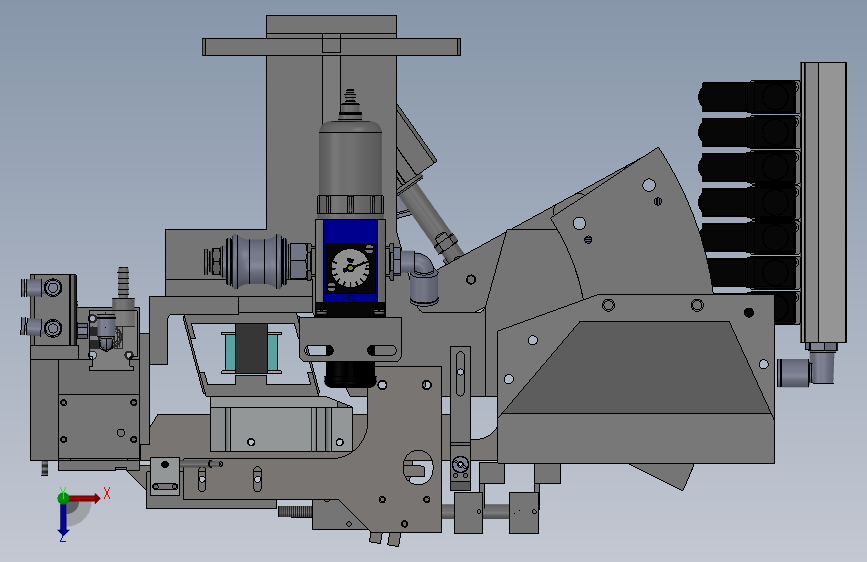Select the ribbed muffler left of the regulator

point(256,261)
